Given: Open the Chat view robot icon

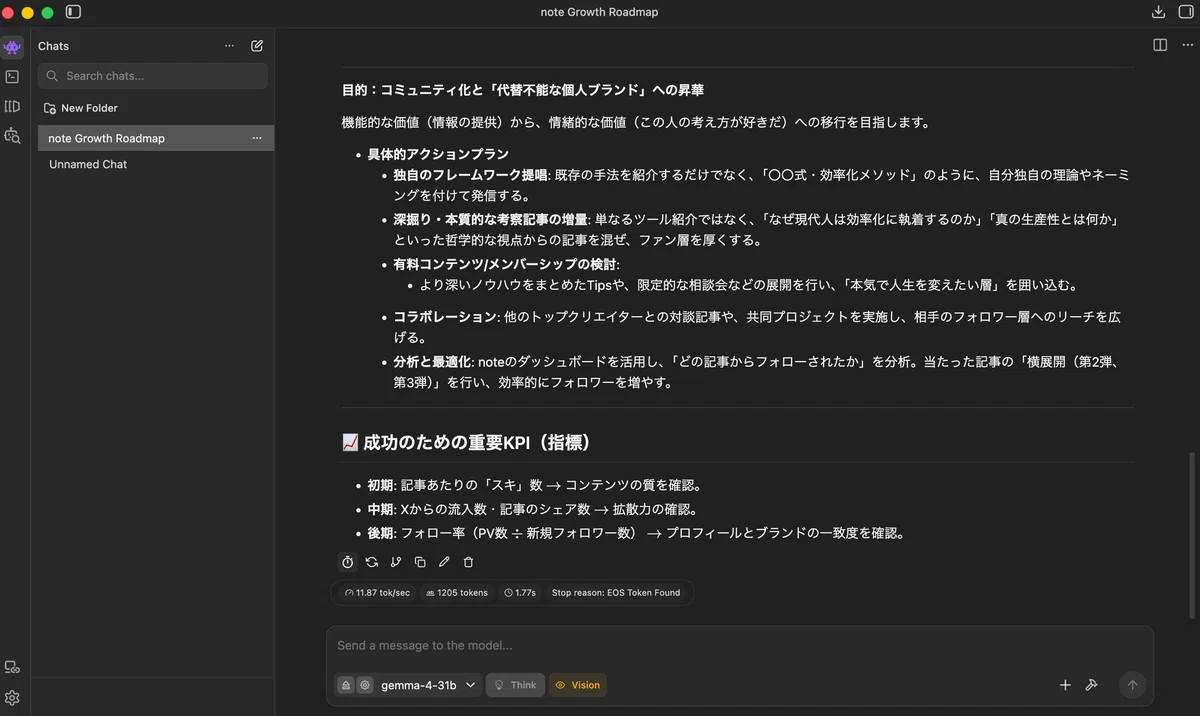Looking at the screenshot, I should tap(12, 47).
